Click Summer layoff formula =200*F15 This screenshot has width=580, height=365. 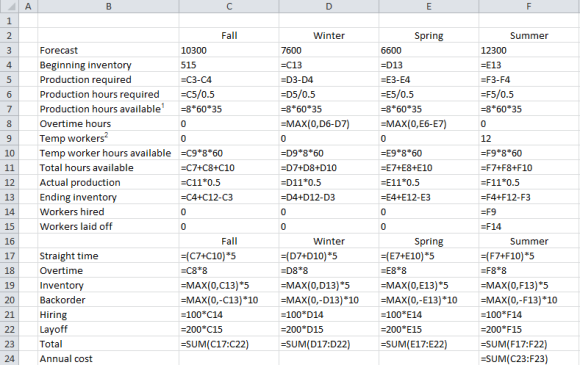click(529, 329)
